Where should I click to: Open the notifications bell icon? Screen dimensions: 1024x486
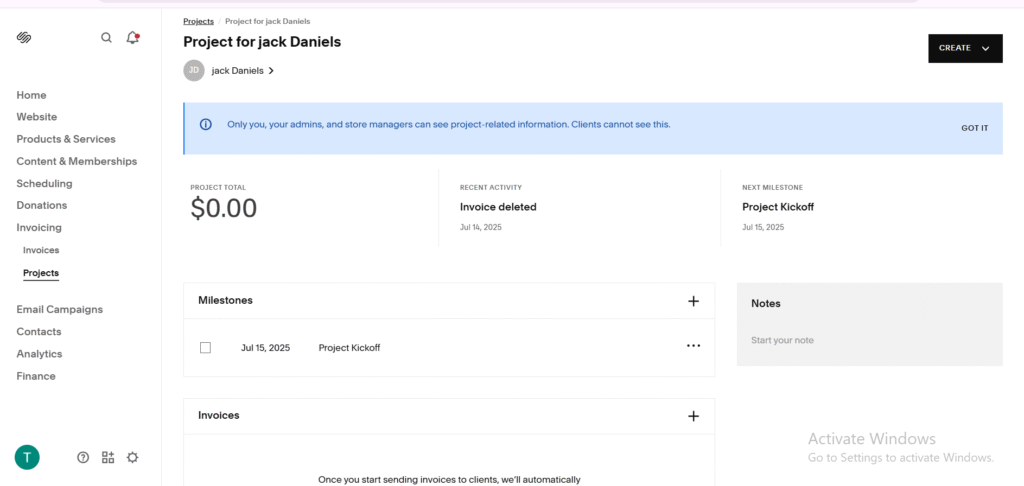click(133, 37)
